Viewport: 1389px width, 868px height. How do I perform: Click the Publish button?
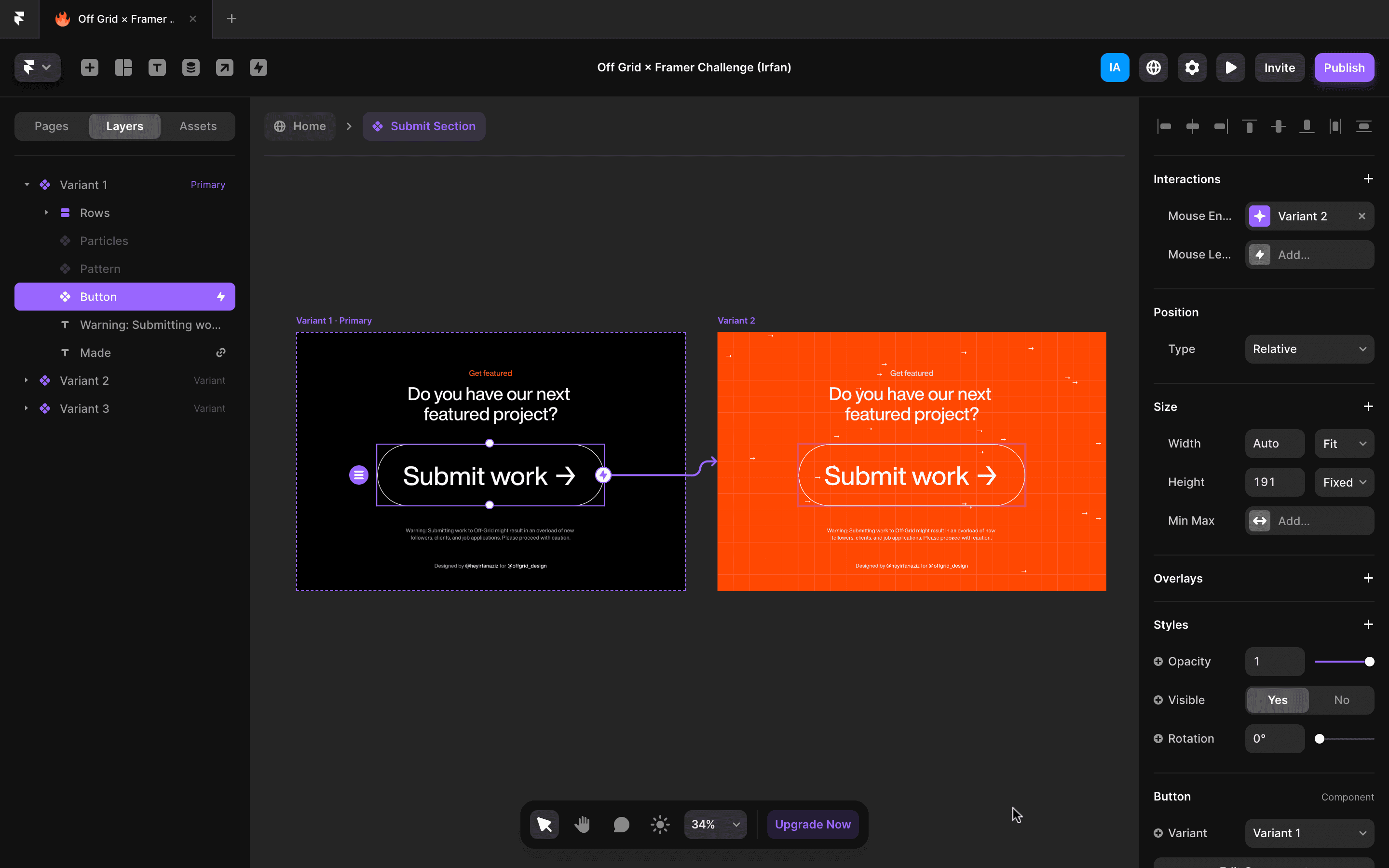point(1344,68)
